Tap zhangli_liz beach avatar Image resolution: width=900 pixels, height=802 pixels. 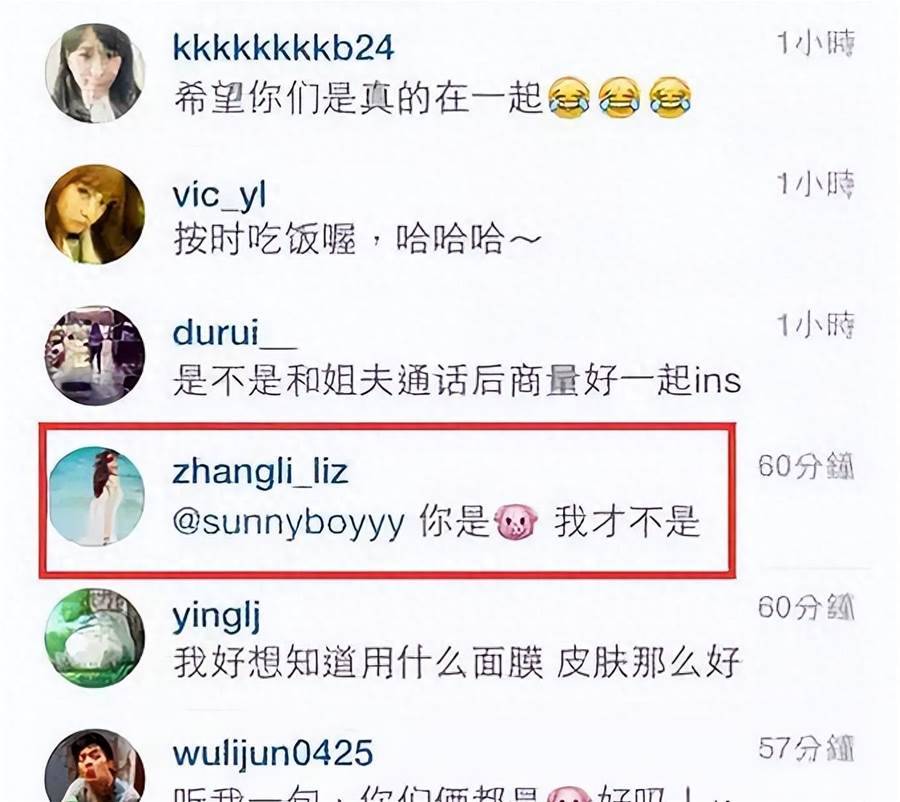point(96,496)
